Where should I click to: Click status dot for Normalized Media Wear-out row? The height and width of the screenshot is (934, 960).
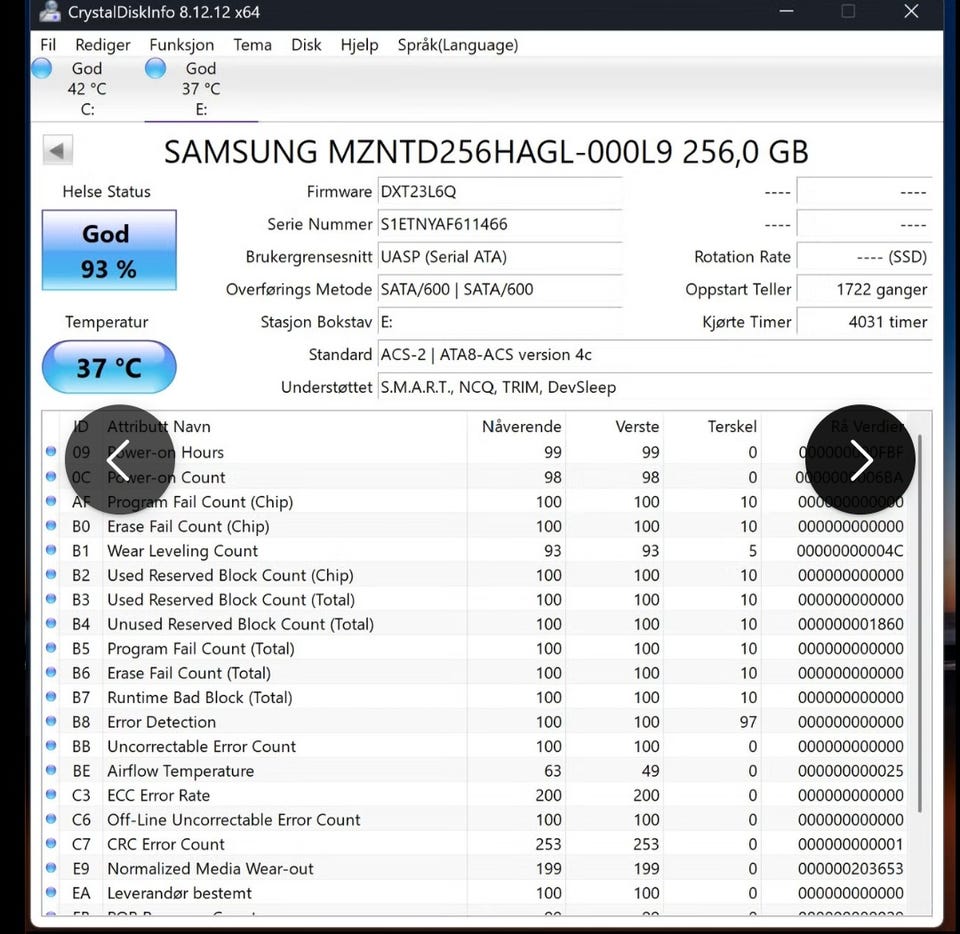(51, 868)
